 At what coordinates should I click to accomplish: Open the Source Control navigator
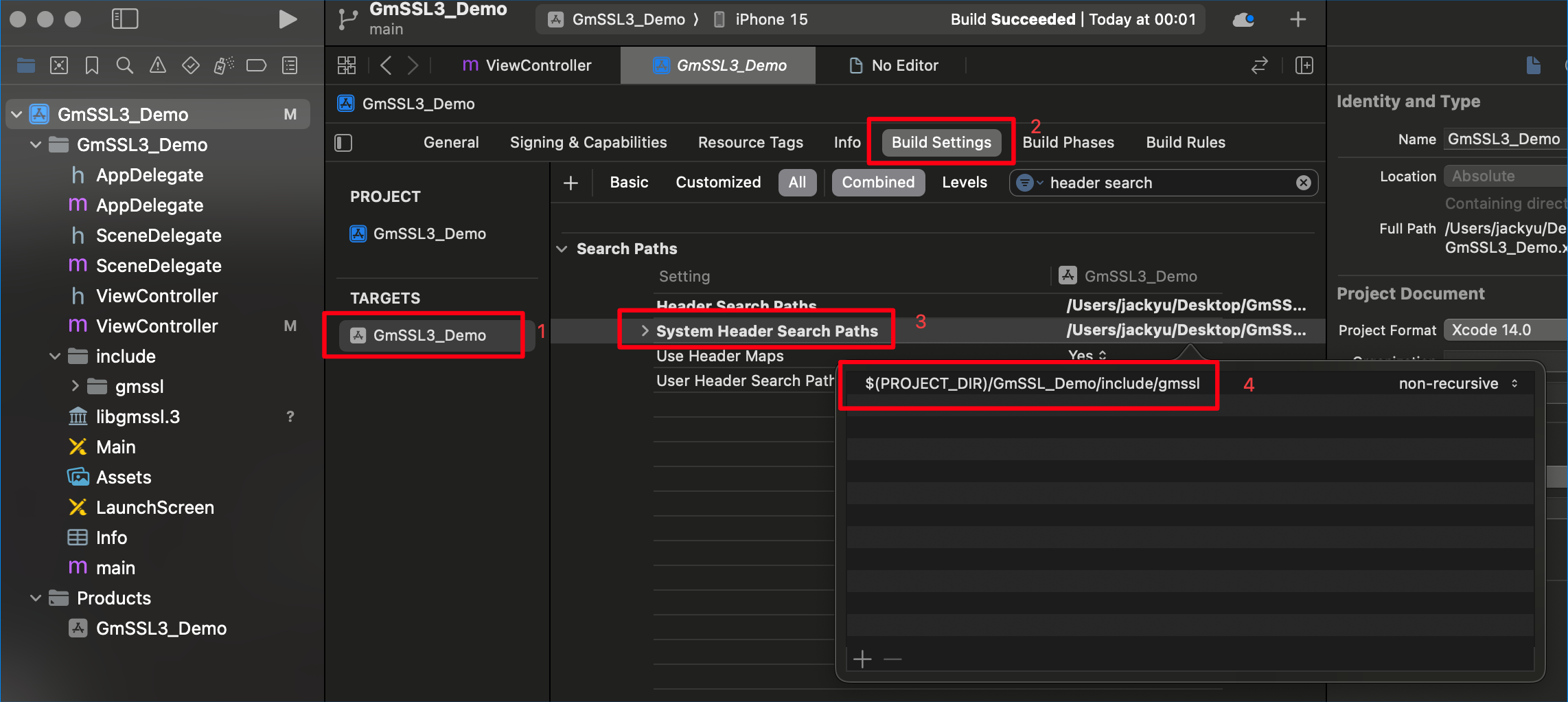coord(59,65)
